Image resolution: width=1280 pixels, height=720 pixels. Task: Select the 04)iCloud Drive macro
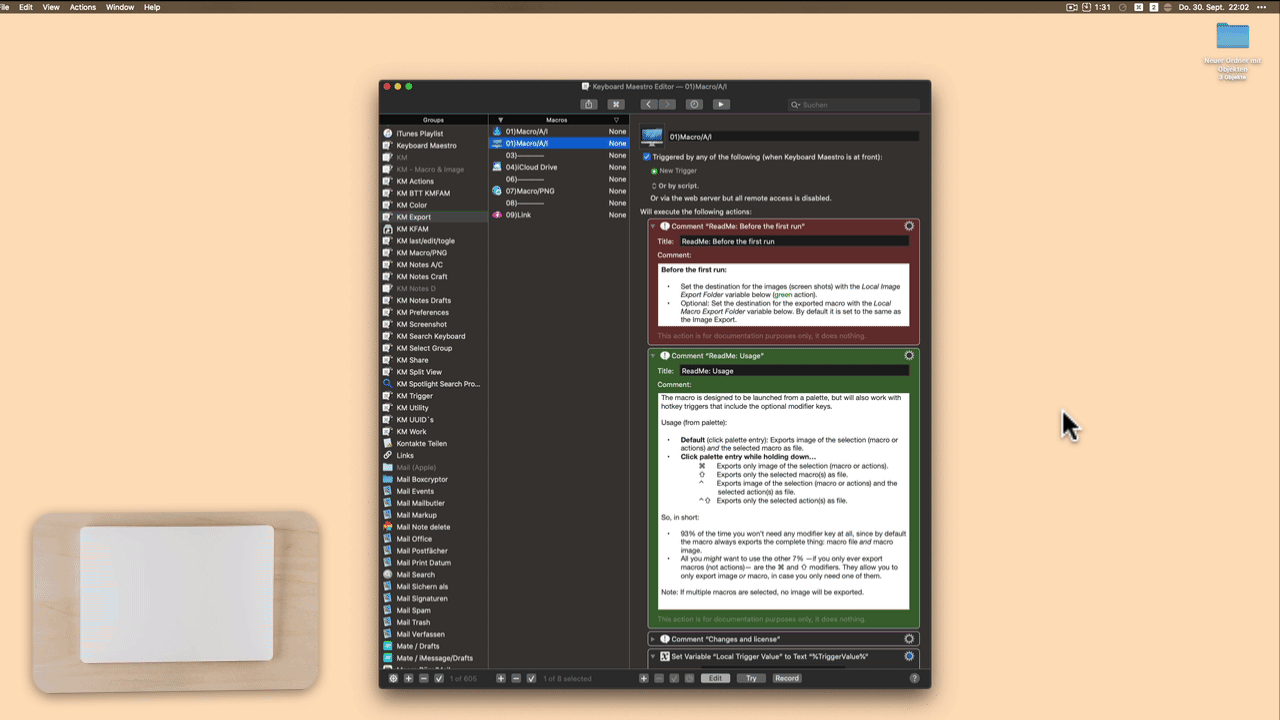(559, 167)
